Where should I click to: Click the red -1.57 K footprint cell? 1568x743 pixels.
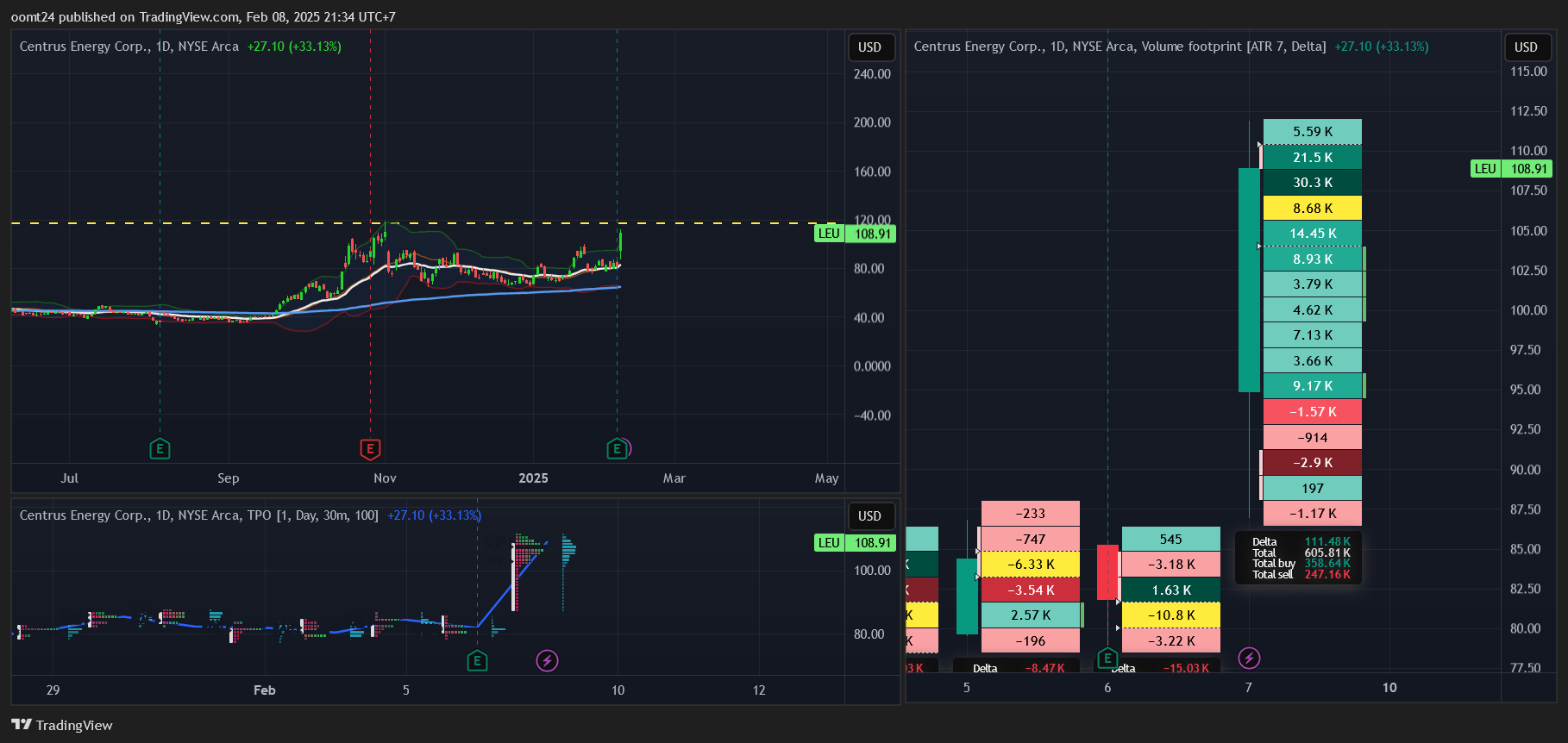[1313, 412]
